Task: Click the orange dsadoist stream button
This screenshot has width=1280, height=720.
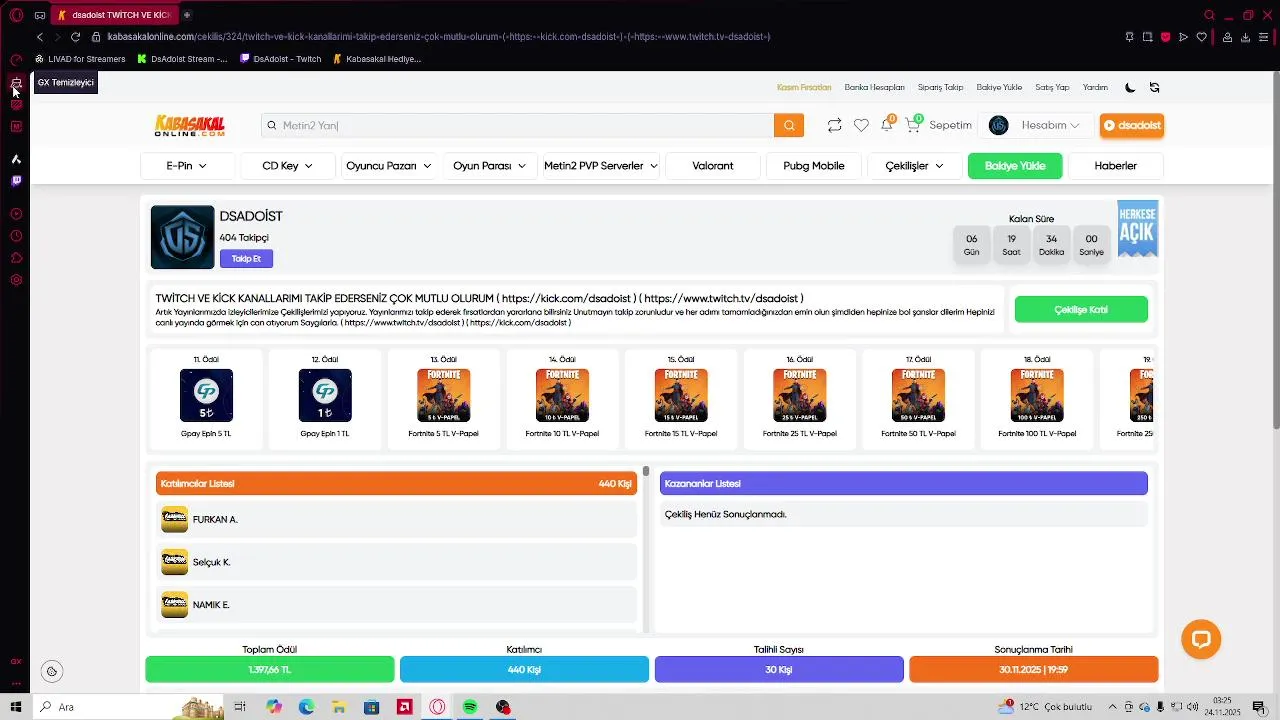Action: tap(1132, 125)
